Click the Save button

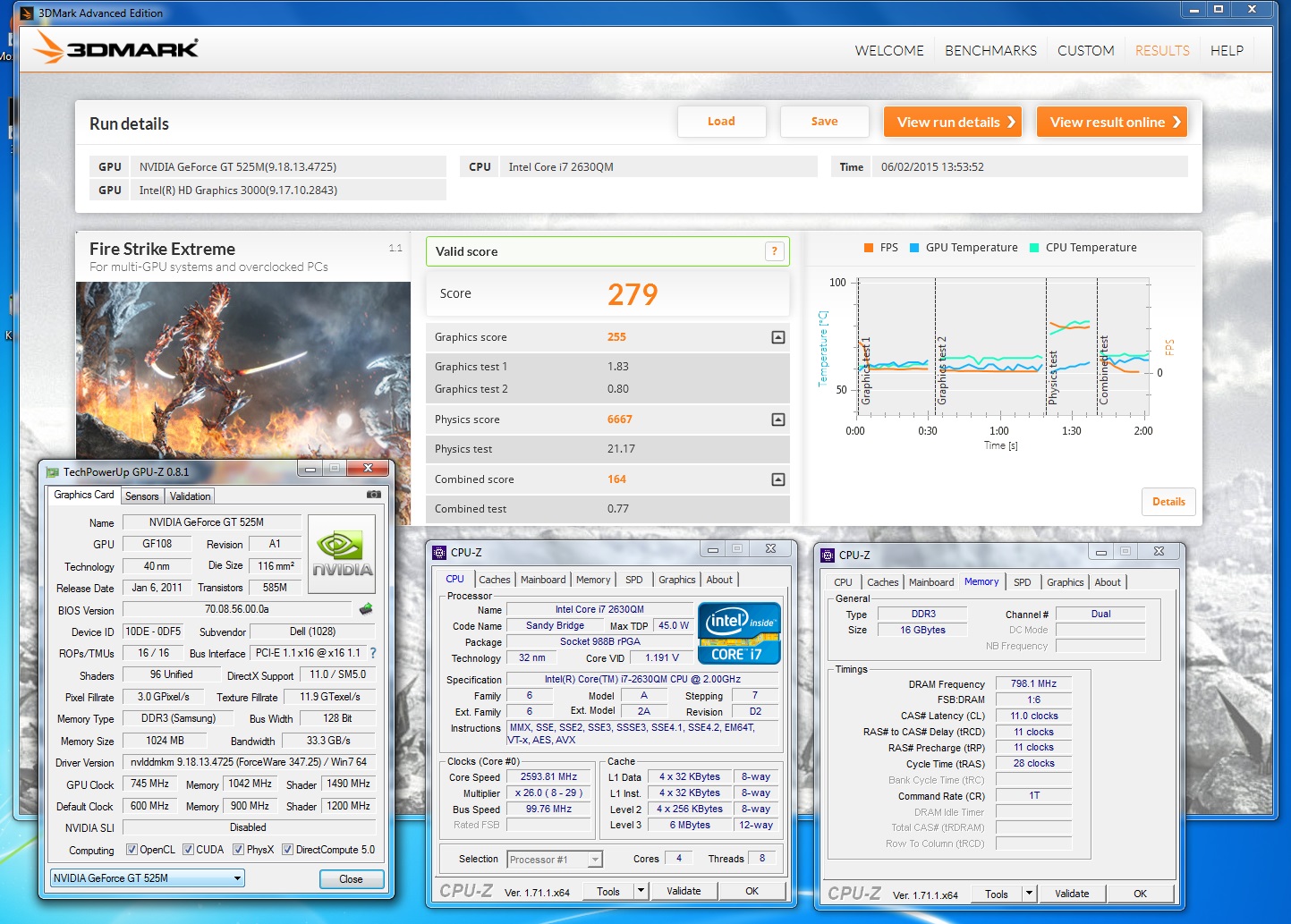(x=824, y=122)
